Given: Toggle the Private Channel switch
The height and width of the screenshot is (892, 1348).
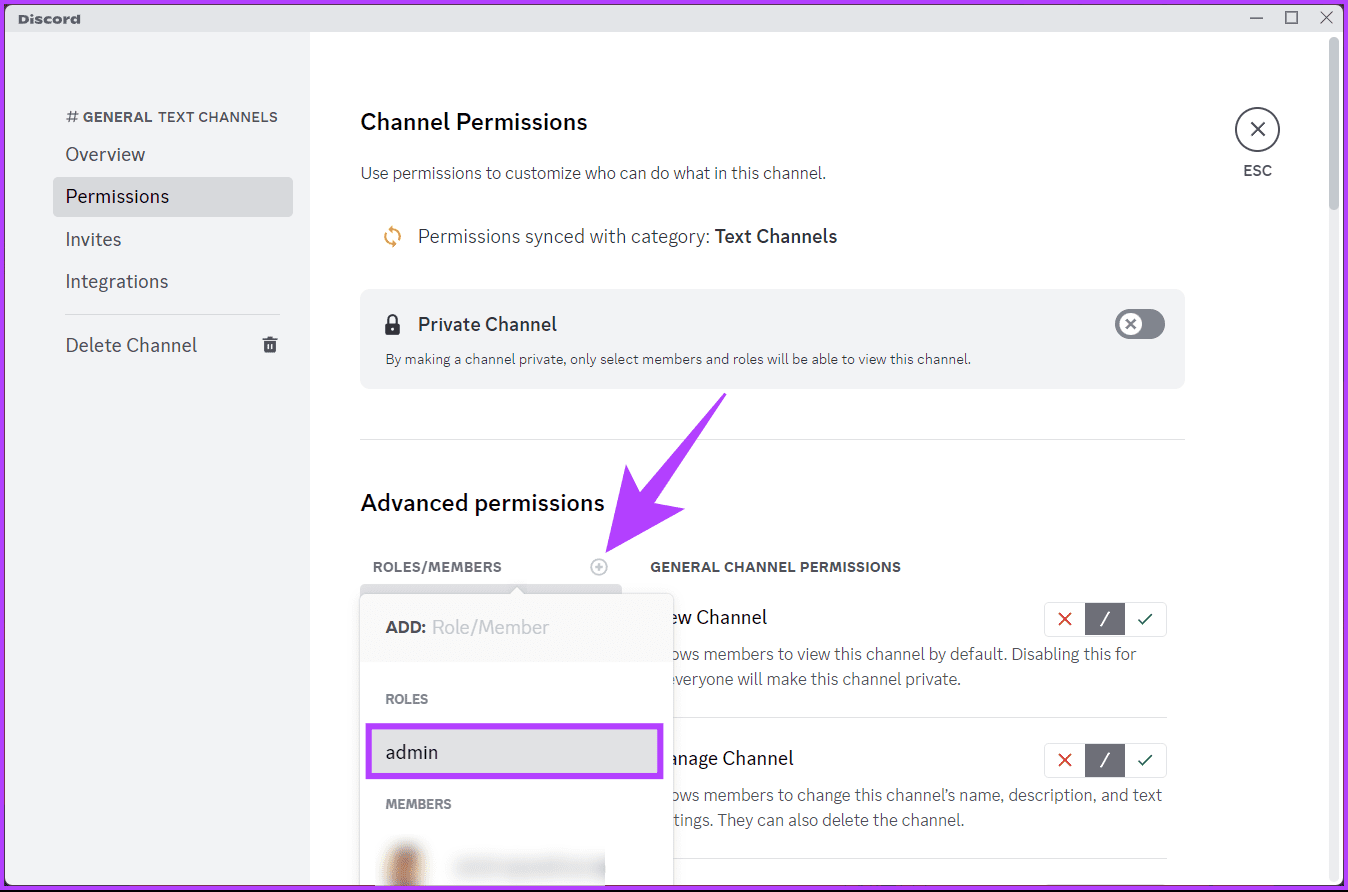Looking at the screenshot, I should click(x=1139, y=324).
